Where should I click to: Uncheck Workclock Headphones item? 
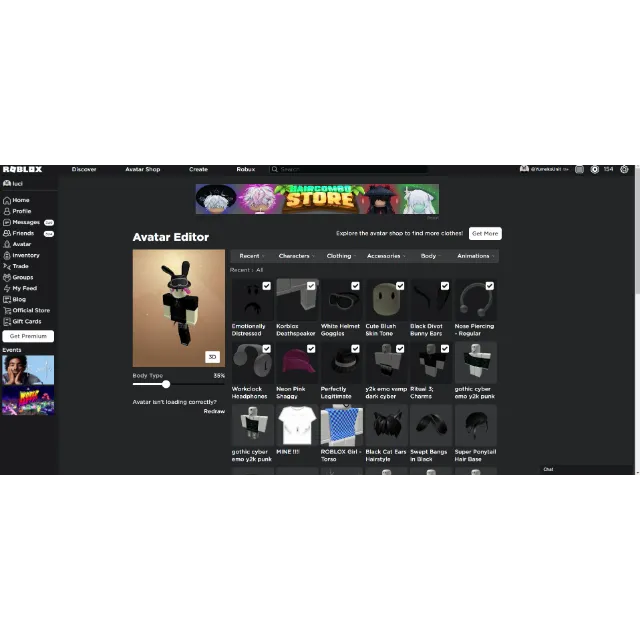click(x=267, y=349)
